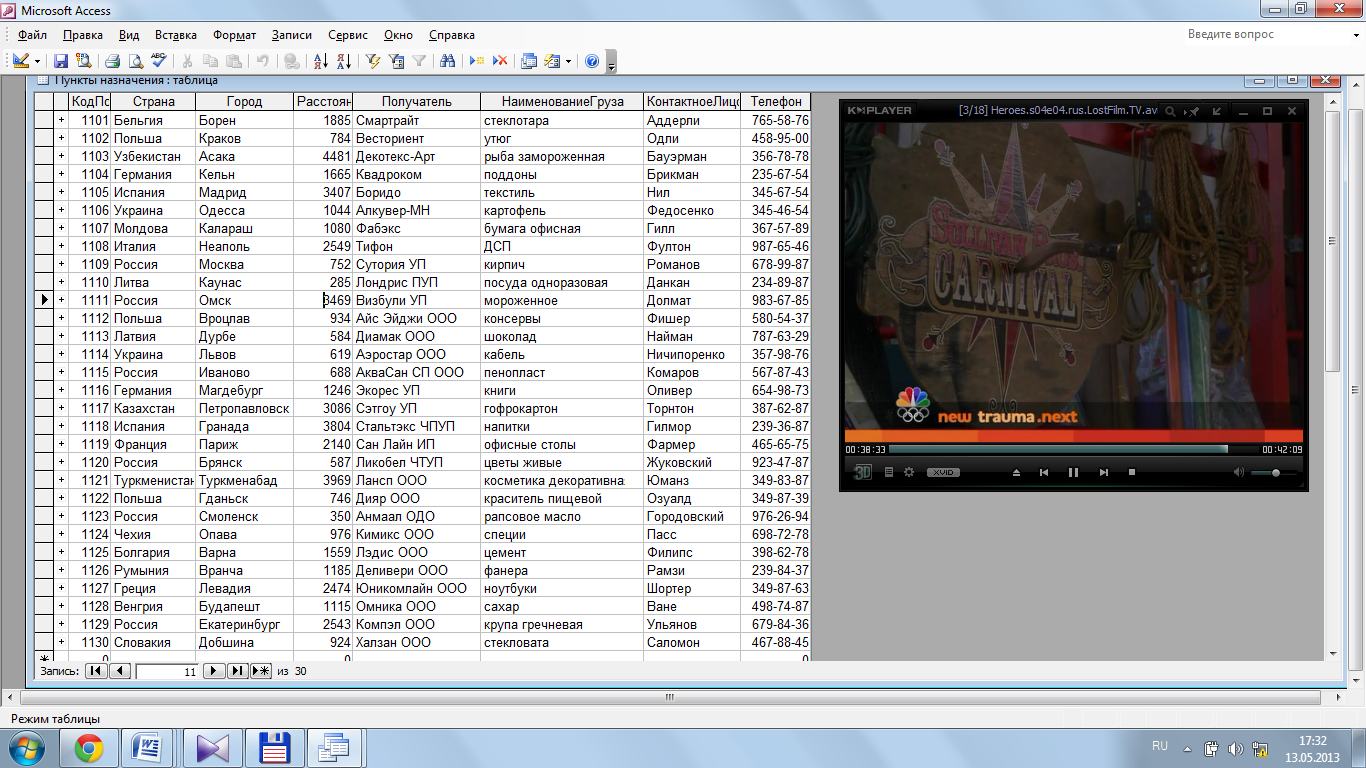This screenshot has width=1366, height=768.
Task: Open the View button dropdown arrow
Action: [38, 61]
